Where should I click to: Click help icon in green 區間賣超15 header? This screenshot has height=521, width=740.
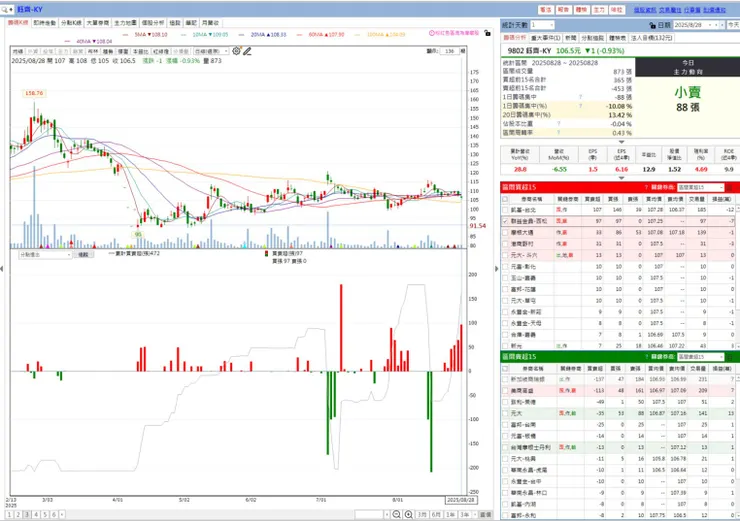pos(646,357)
